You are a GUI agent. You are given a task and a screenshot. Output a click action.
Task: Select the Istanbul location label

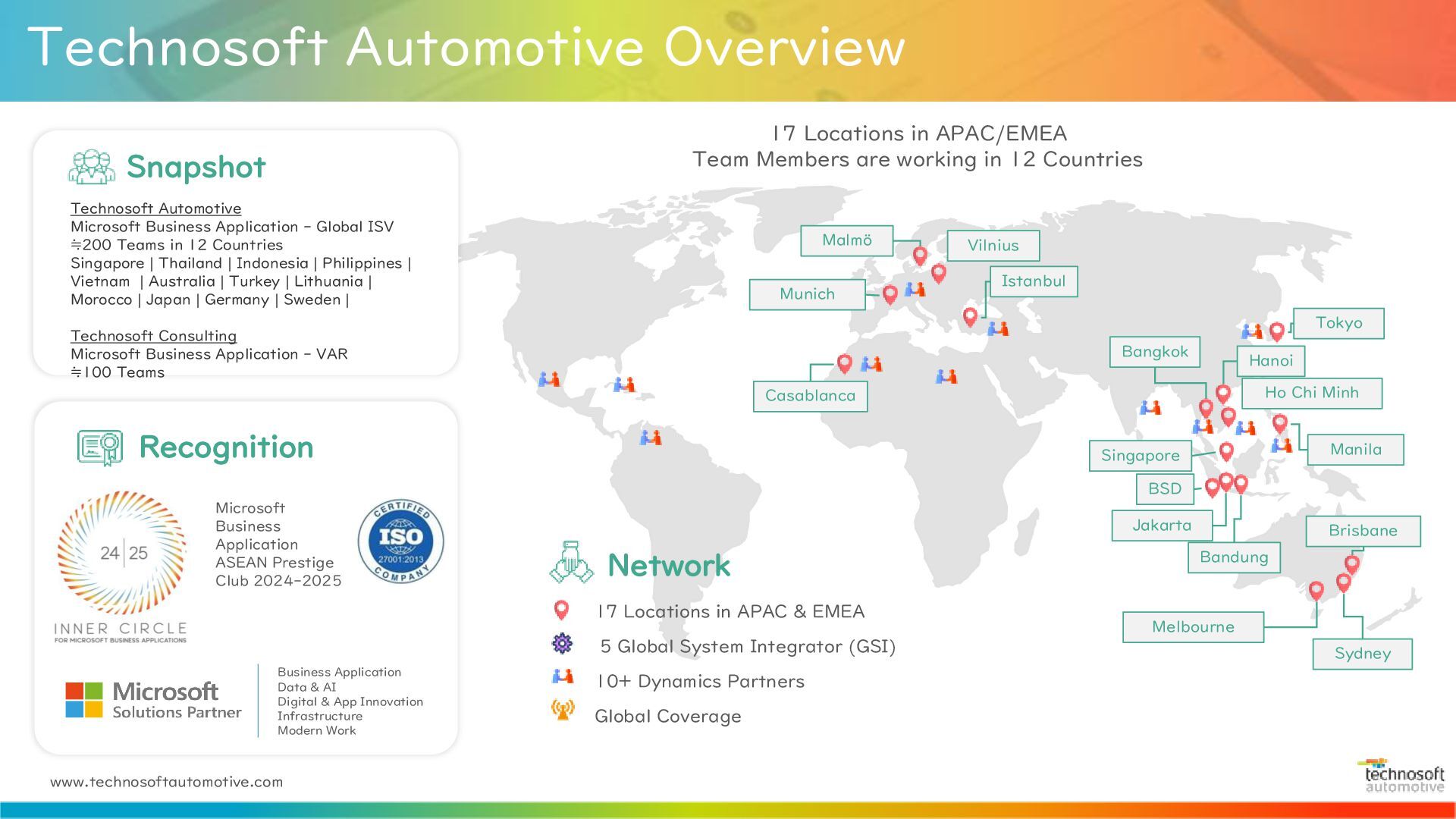(x=1034, y=281)
